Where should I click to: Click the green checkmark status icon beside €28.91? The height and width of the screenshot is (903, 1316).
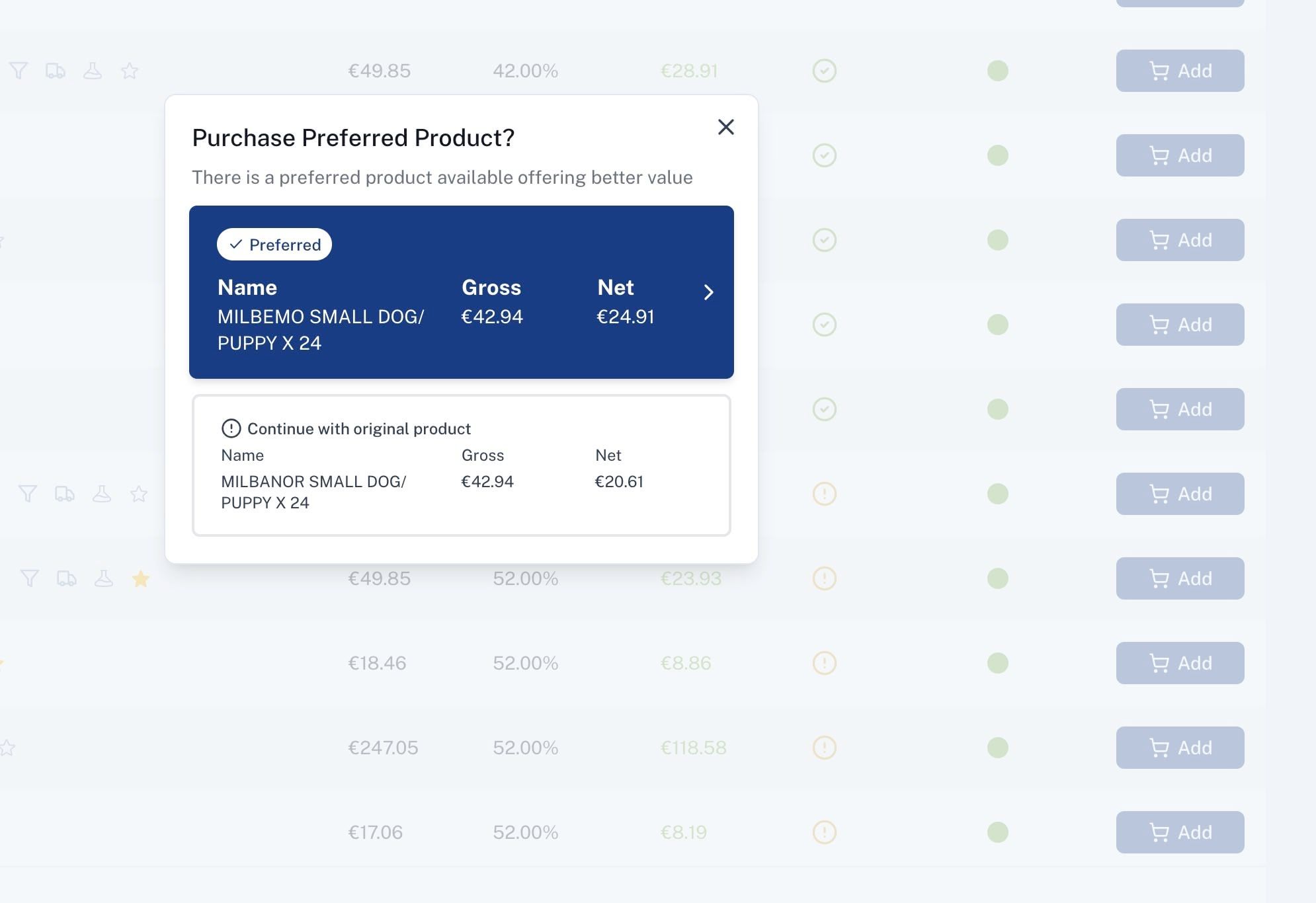(824, 71)
